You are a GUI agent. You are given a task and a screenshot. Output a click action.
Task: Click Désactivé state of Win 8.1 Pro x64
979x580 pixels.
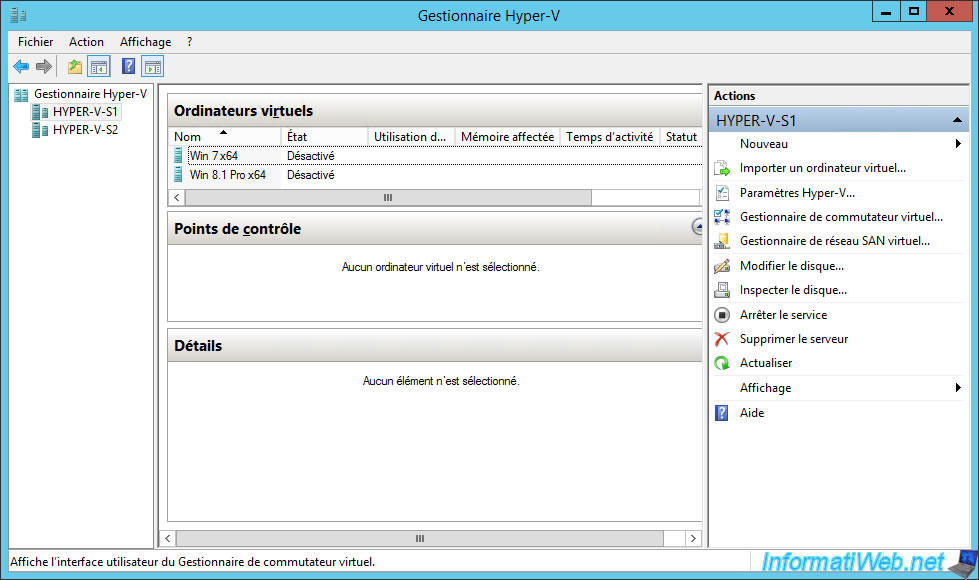311,175
